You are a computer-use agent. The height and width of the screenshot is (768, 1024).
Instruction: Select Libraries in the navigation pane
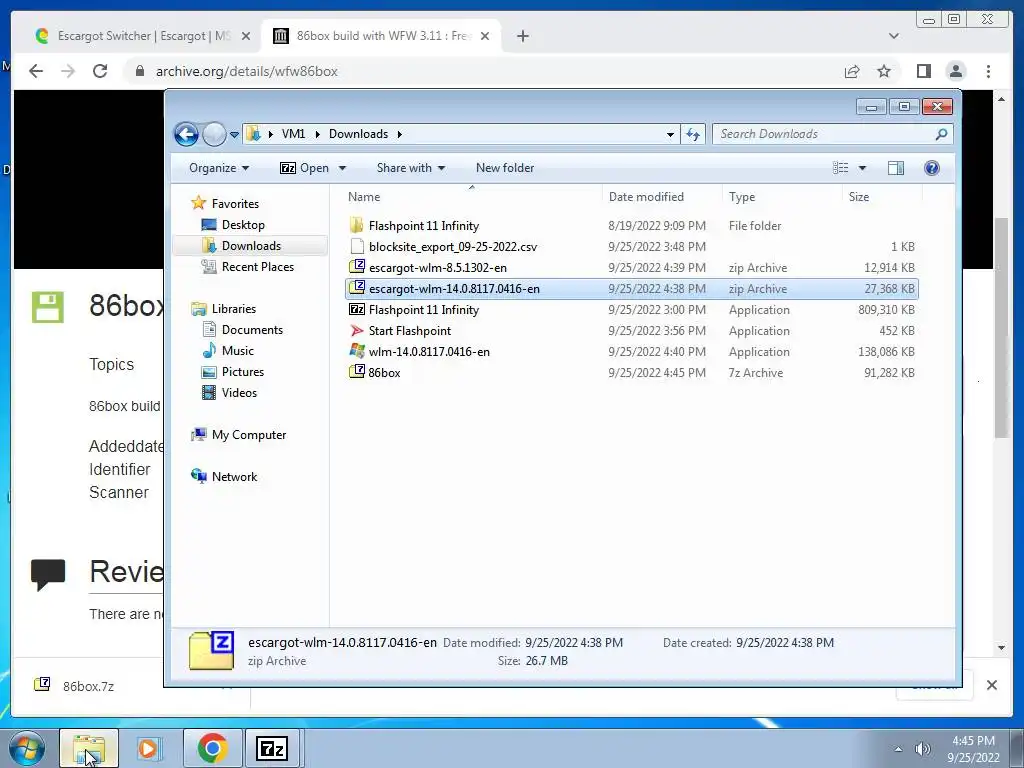tap(223, 309)
